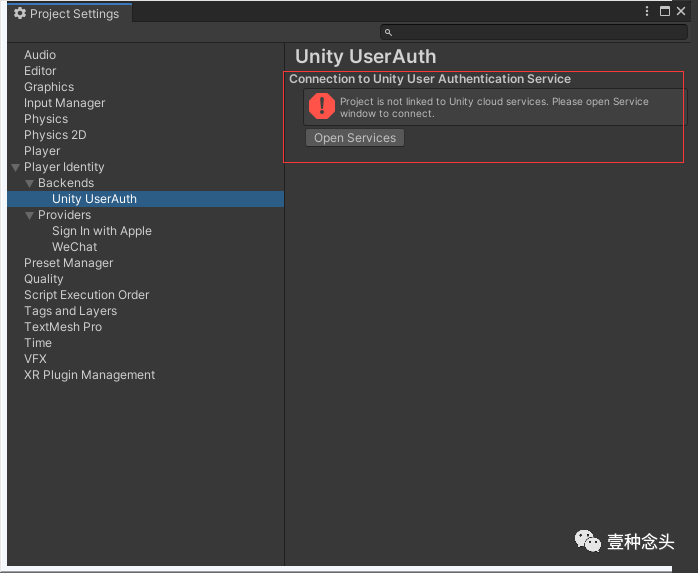
Task: Close the Project Settings window
Action: (681, 11)
